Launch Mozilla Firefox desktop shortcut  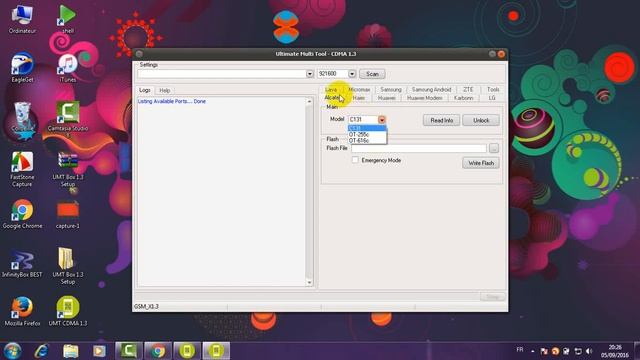[22, 312]
